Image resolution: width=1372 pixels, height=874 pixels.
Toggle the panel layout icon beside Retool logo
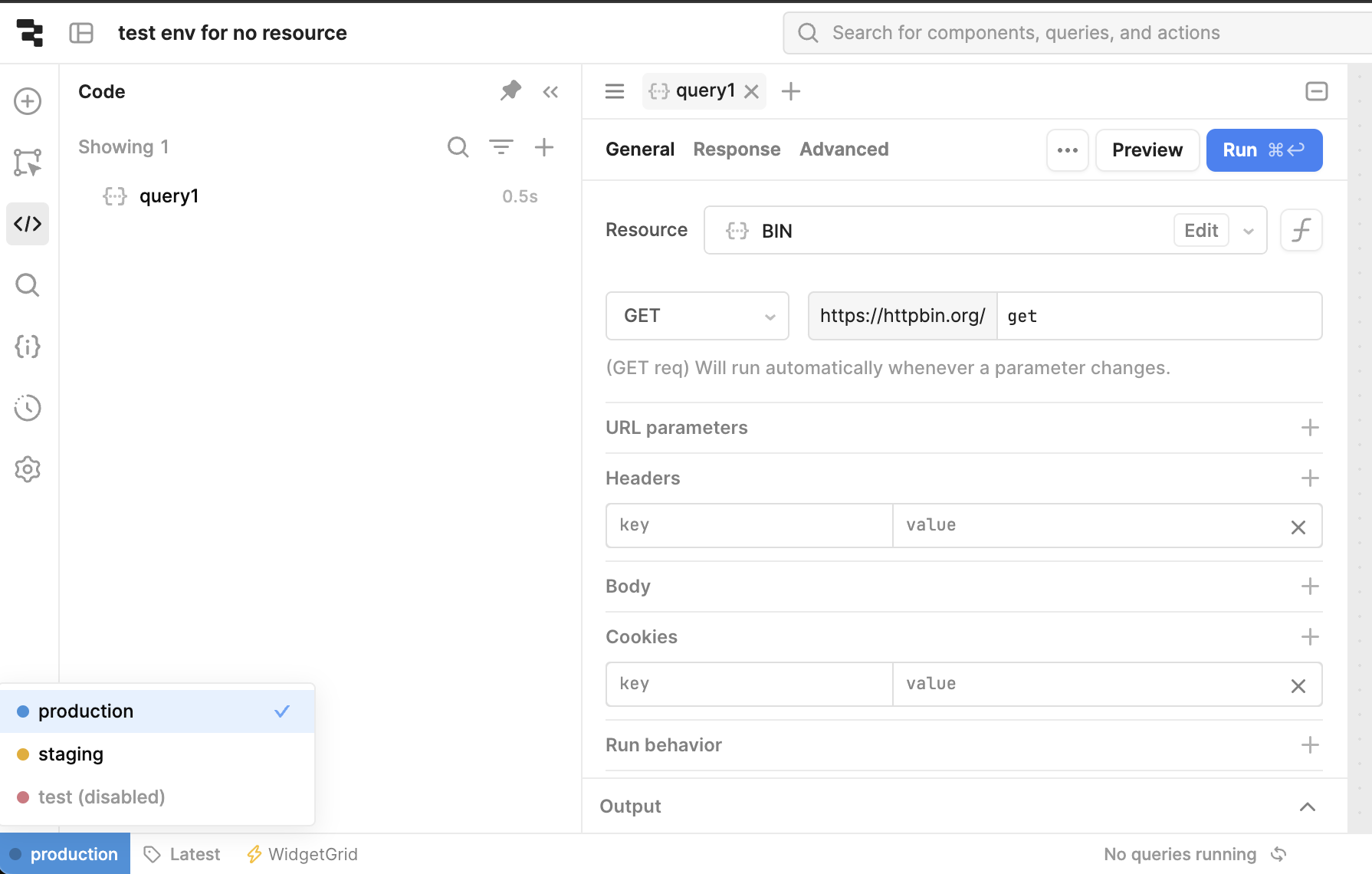(x=82, y=33)
